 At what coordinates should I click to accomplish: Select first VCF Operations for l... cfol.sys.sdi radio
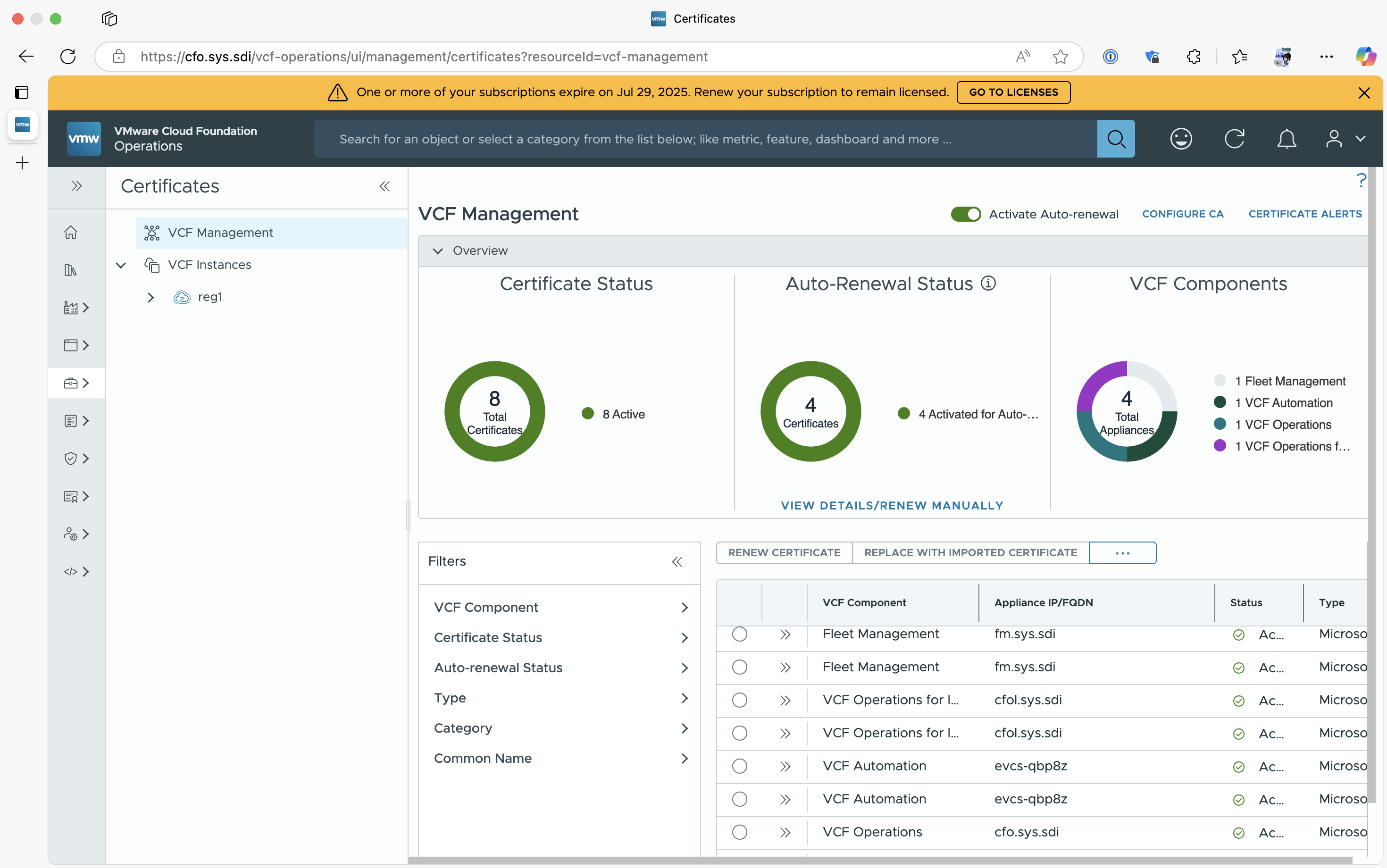click(739, 700)
